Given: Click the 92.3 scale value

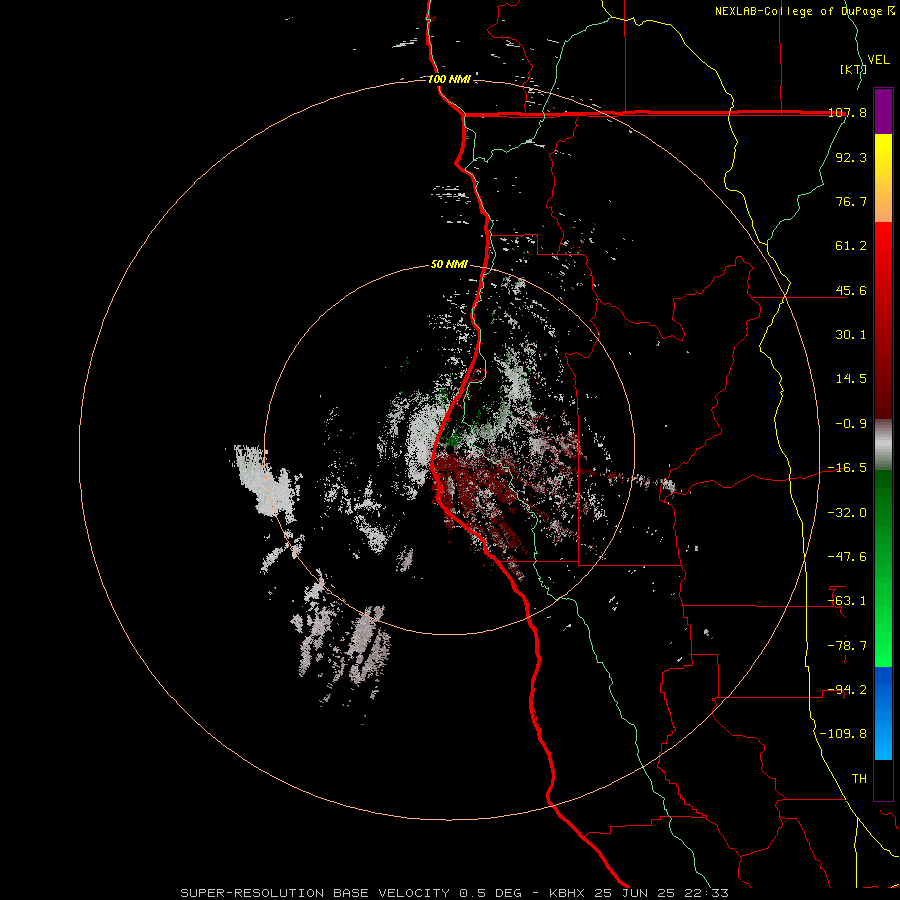Looking at the screenshot, I should click(851, 157).
